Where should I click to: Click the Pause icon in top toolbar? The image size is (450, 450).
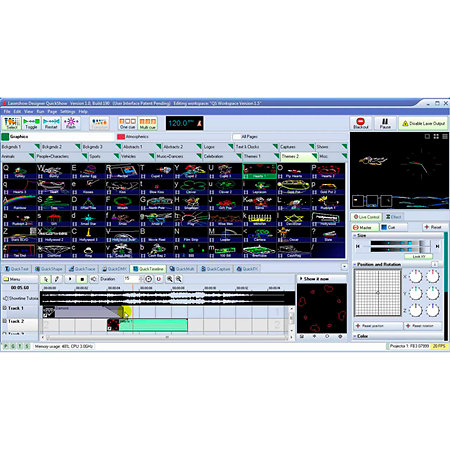[x=385, y=123]
